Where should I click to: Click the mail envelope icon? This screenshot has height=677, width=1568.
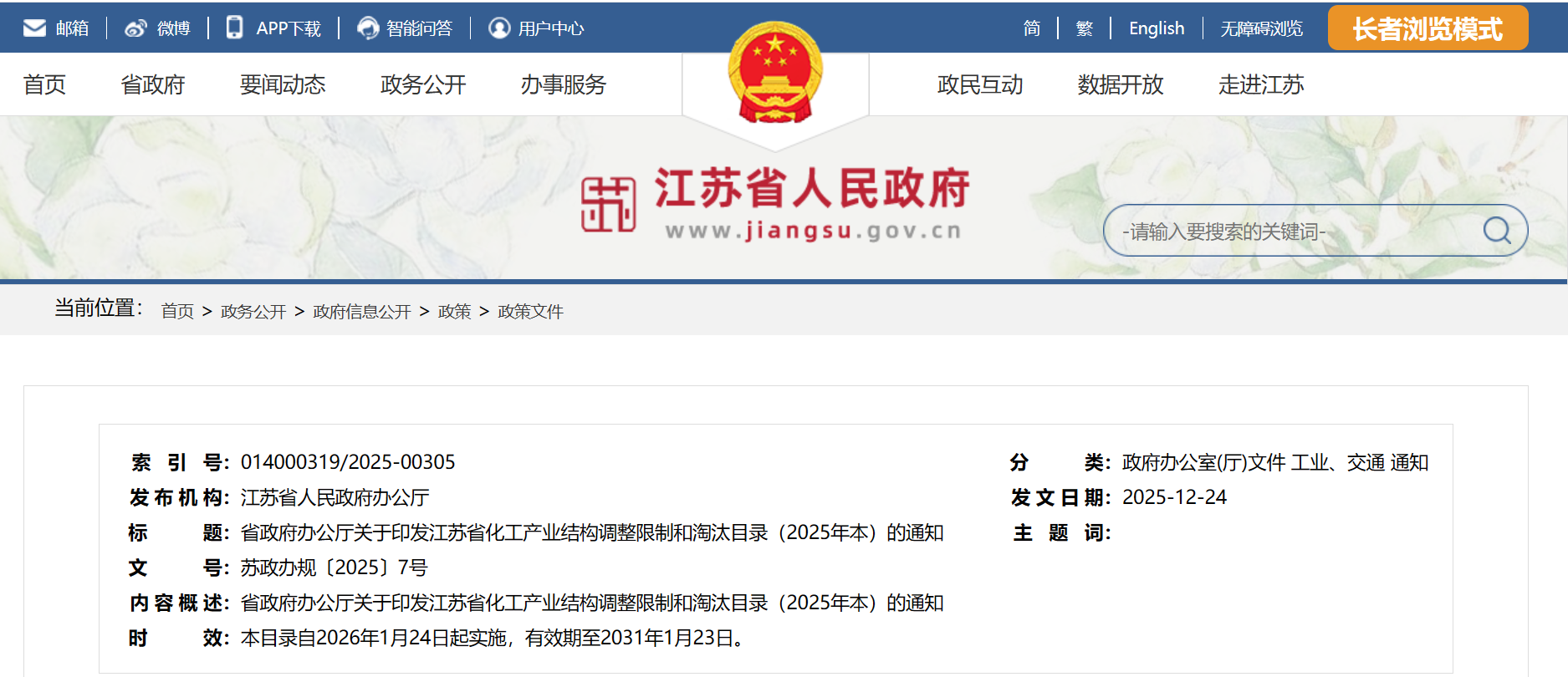[x=34, y=28]
